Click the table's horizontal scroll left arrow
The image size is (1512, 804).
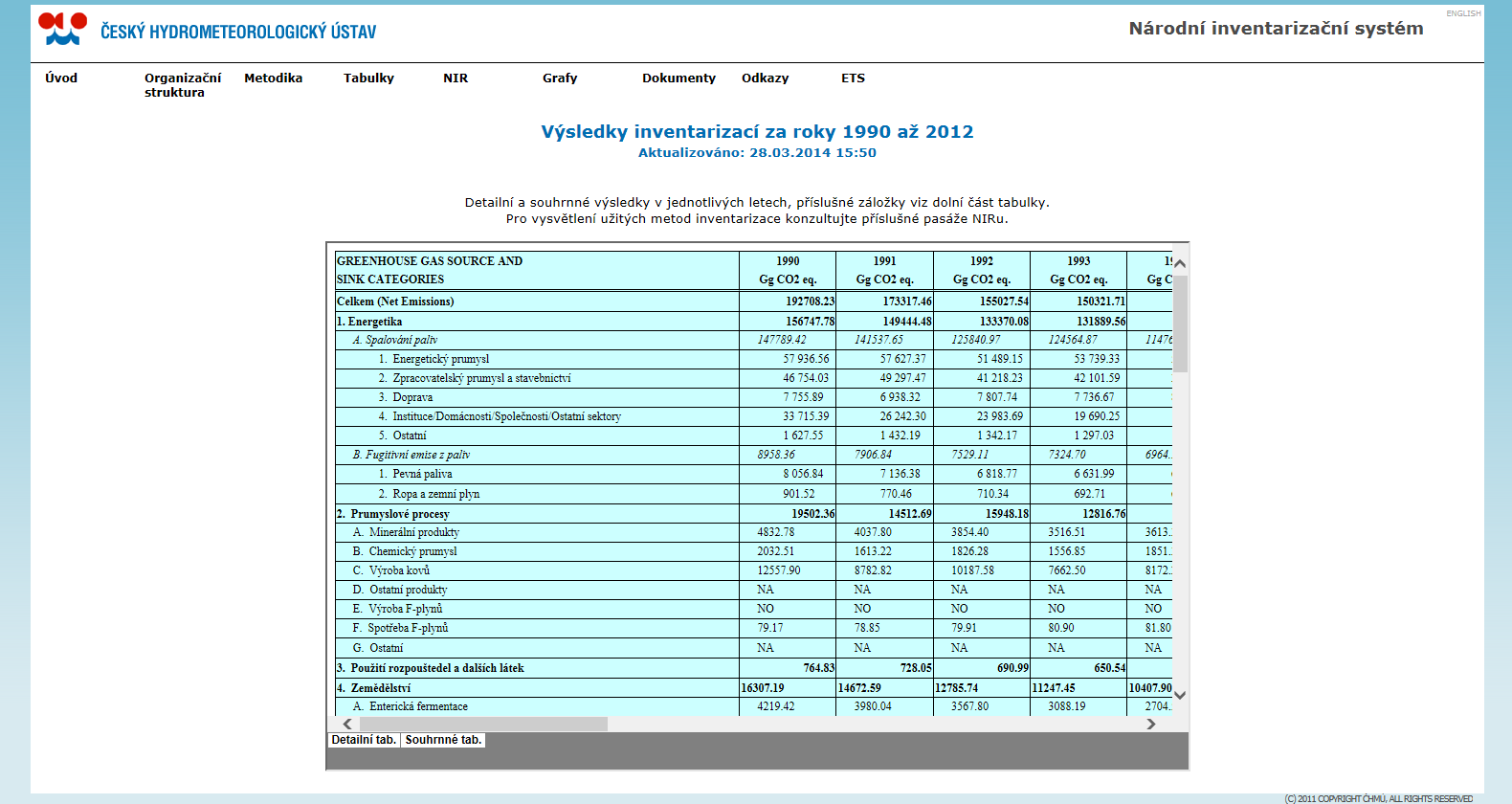click(346, 724)
